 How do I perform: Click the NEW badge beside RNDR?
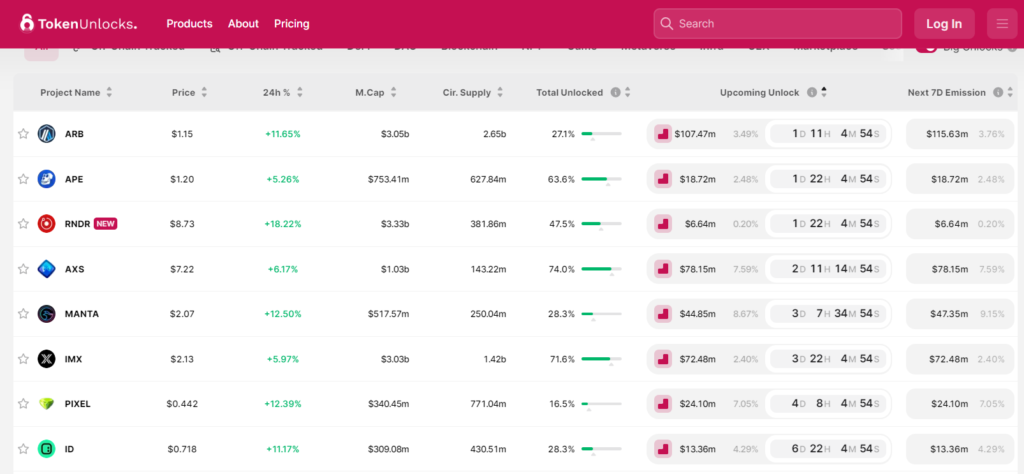click(x=106, y=224)
